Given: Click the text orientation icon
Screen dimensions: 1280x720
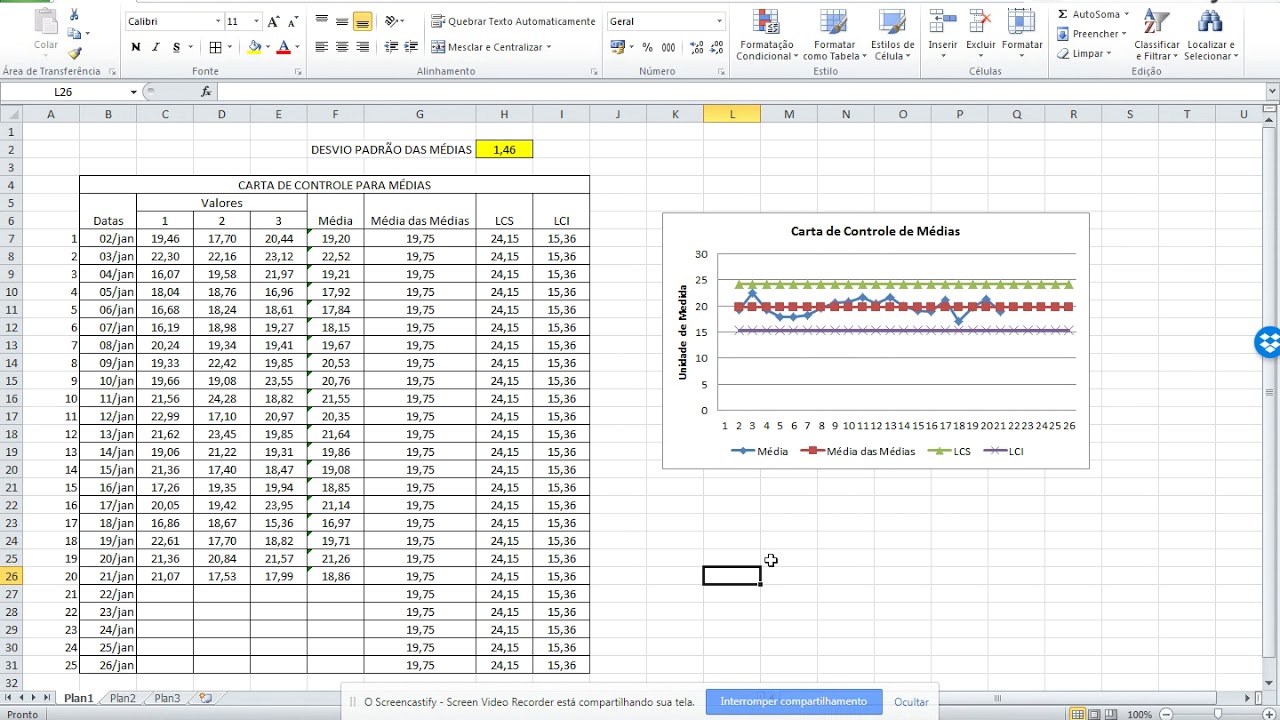Looking at the screenshot, I should (392, 21).
